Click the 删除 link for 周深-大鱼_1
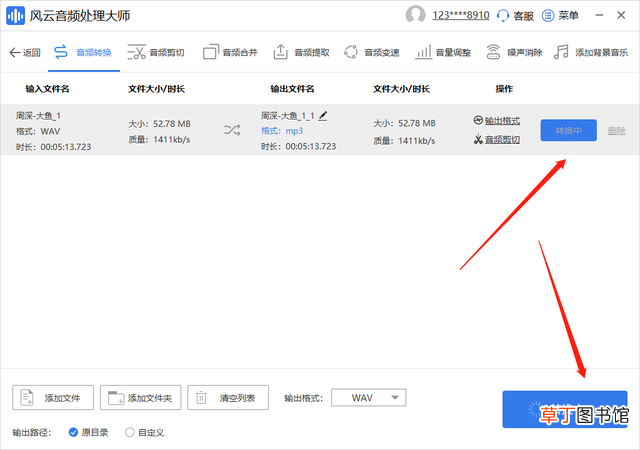 (x=617, y=131)
